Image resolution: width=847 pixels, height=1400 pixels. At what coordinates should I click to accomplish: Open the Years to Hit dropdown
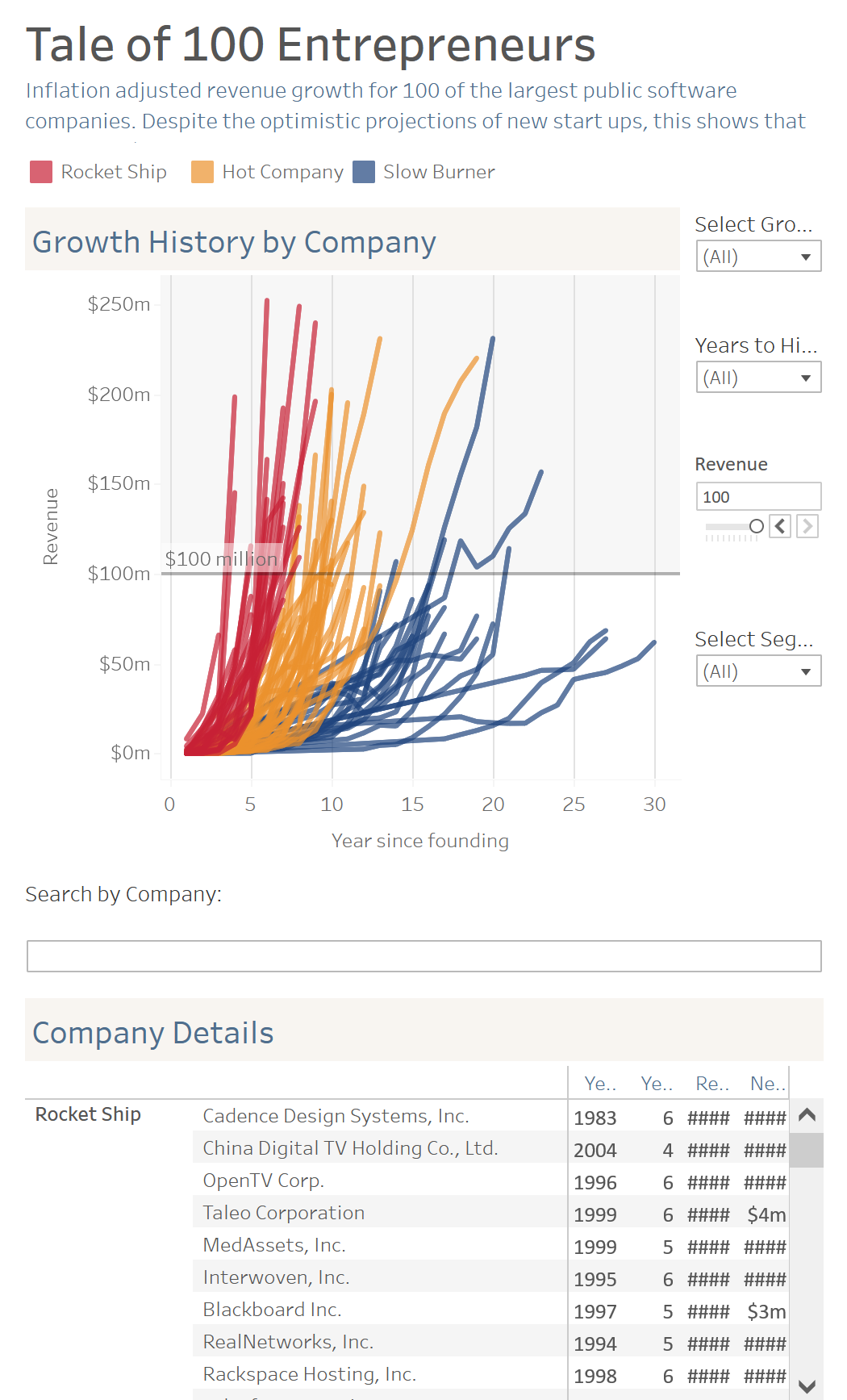758,378
